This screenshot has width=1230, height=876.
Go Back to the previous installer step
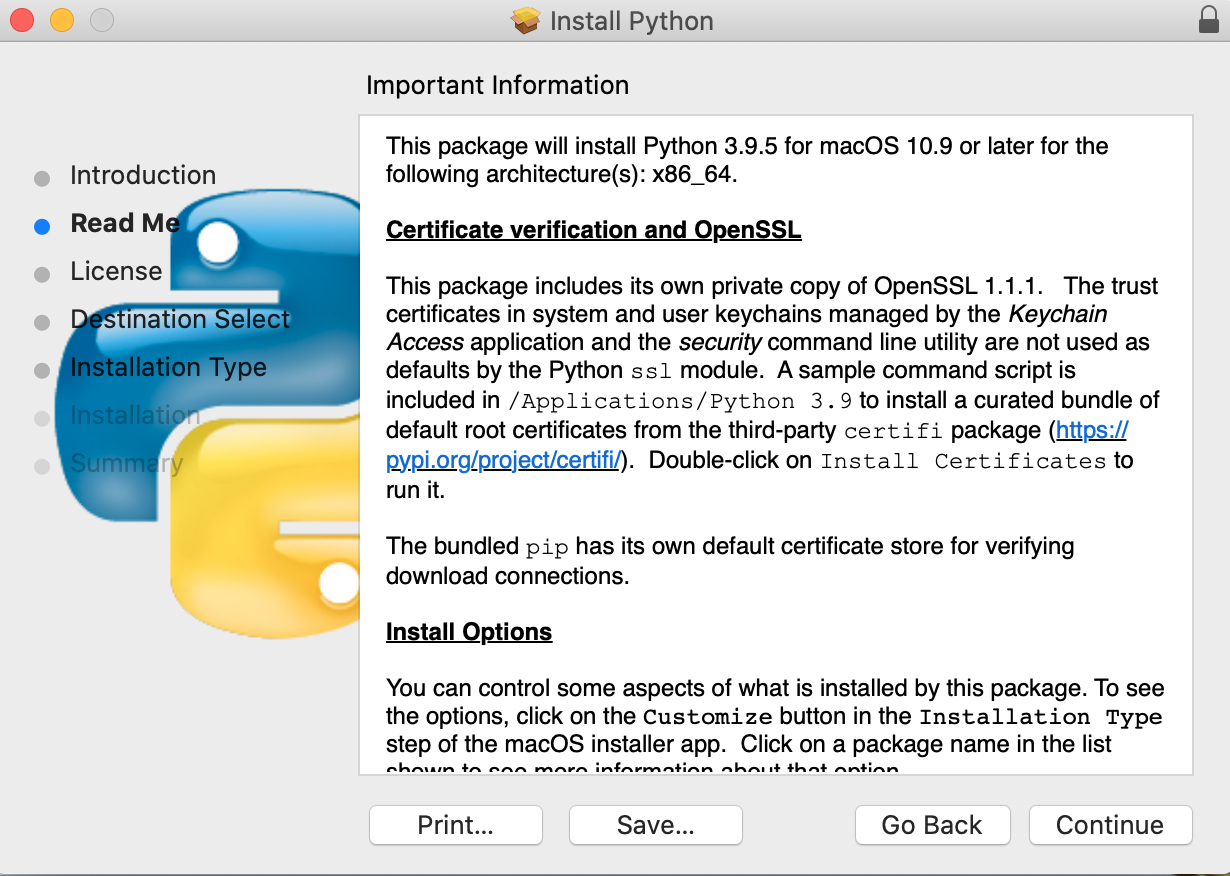point(932,825)
